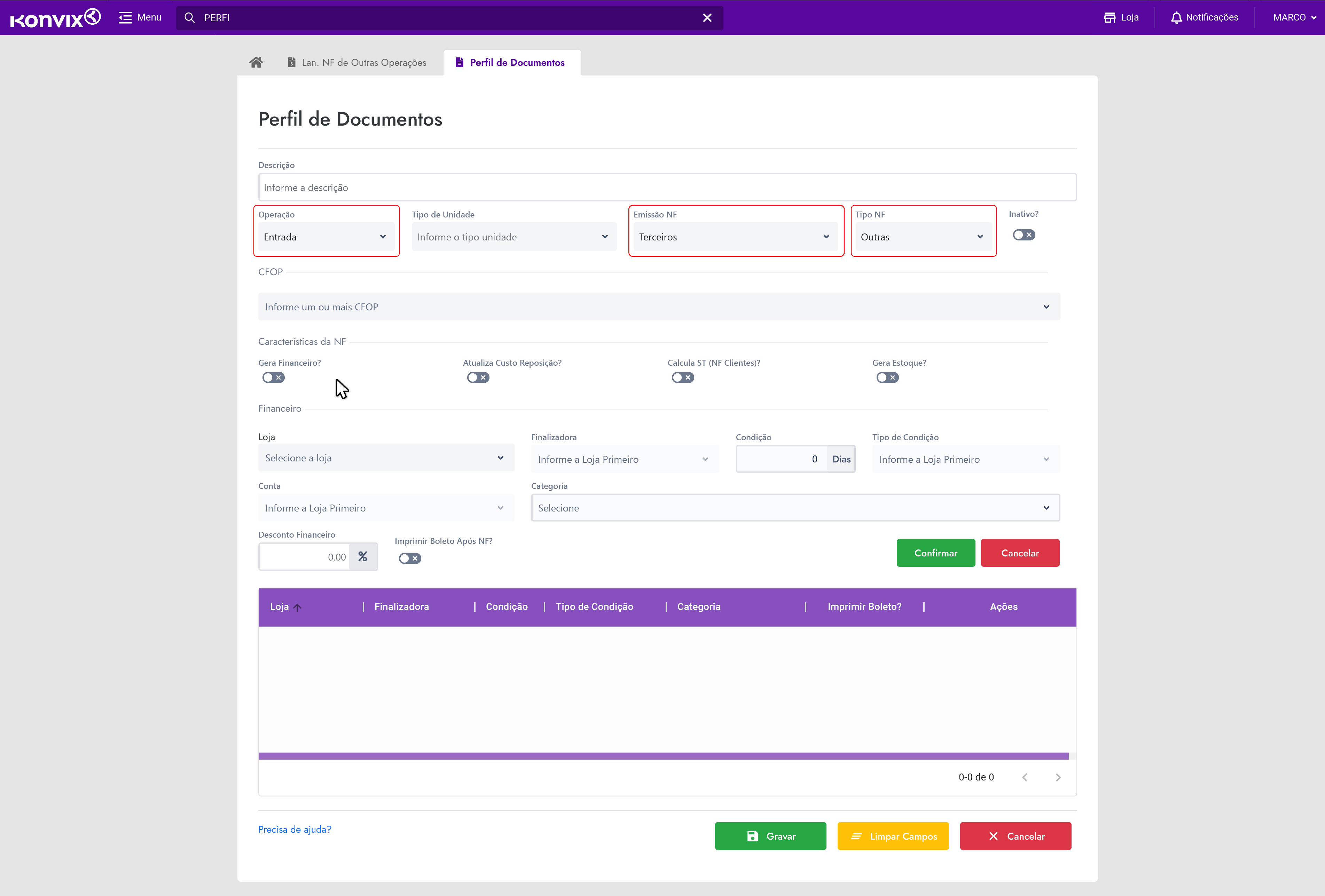Enable the Gera Estoque switch
Screen dimensions: 1325x896
click(887, 377)
